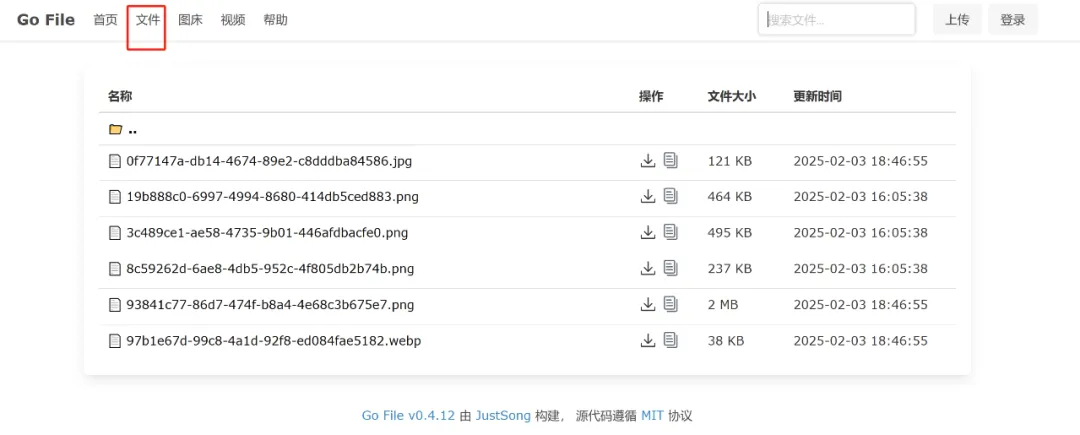
Task: Copy link icon for 0f77147a .jpg
Action: coord(671,161)
